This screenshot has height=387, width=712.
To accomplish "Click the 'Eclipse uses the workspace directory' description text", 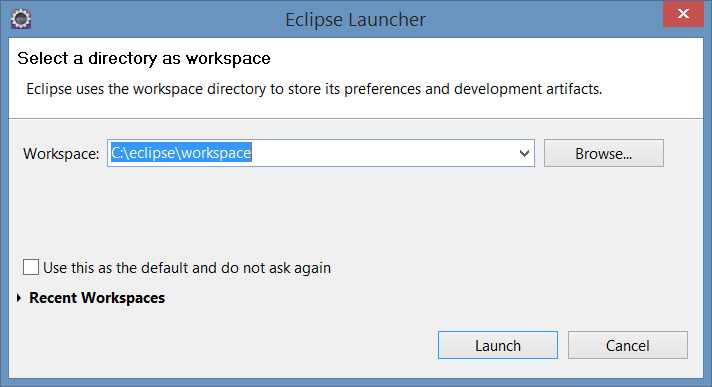I will [314, 89].
